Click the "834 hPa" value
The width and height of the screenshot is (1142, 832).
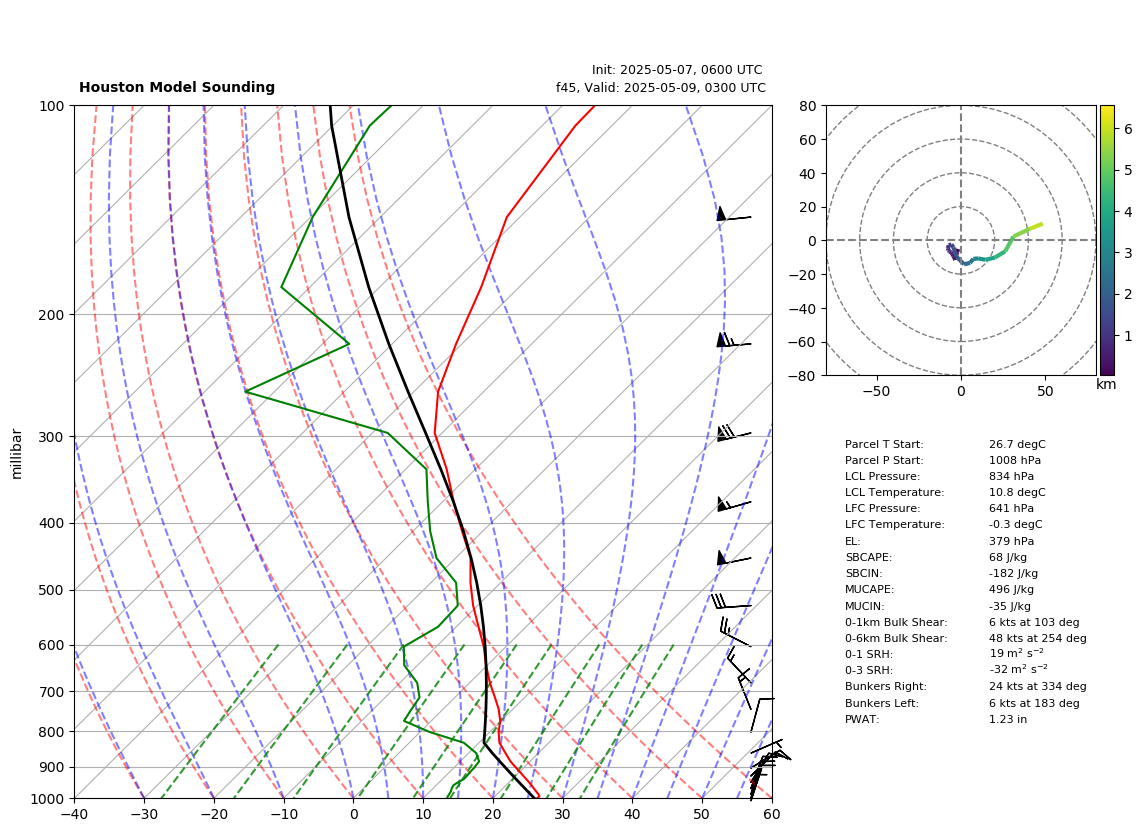coord(1011,476)
